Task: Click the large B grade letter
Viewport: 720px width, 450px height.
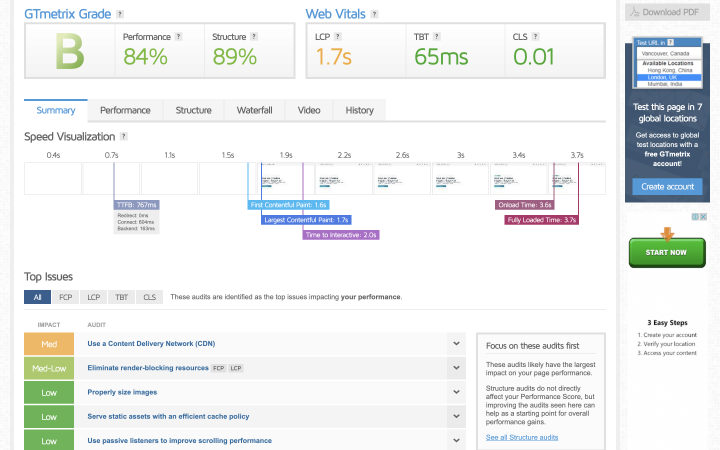Action: pyautogui.click(x=70, y=51)
